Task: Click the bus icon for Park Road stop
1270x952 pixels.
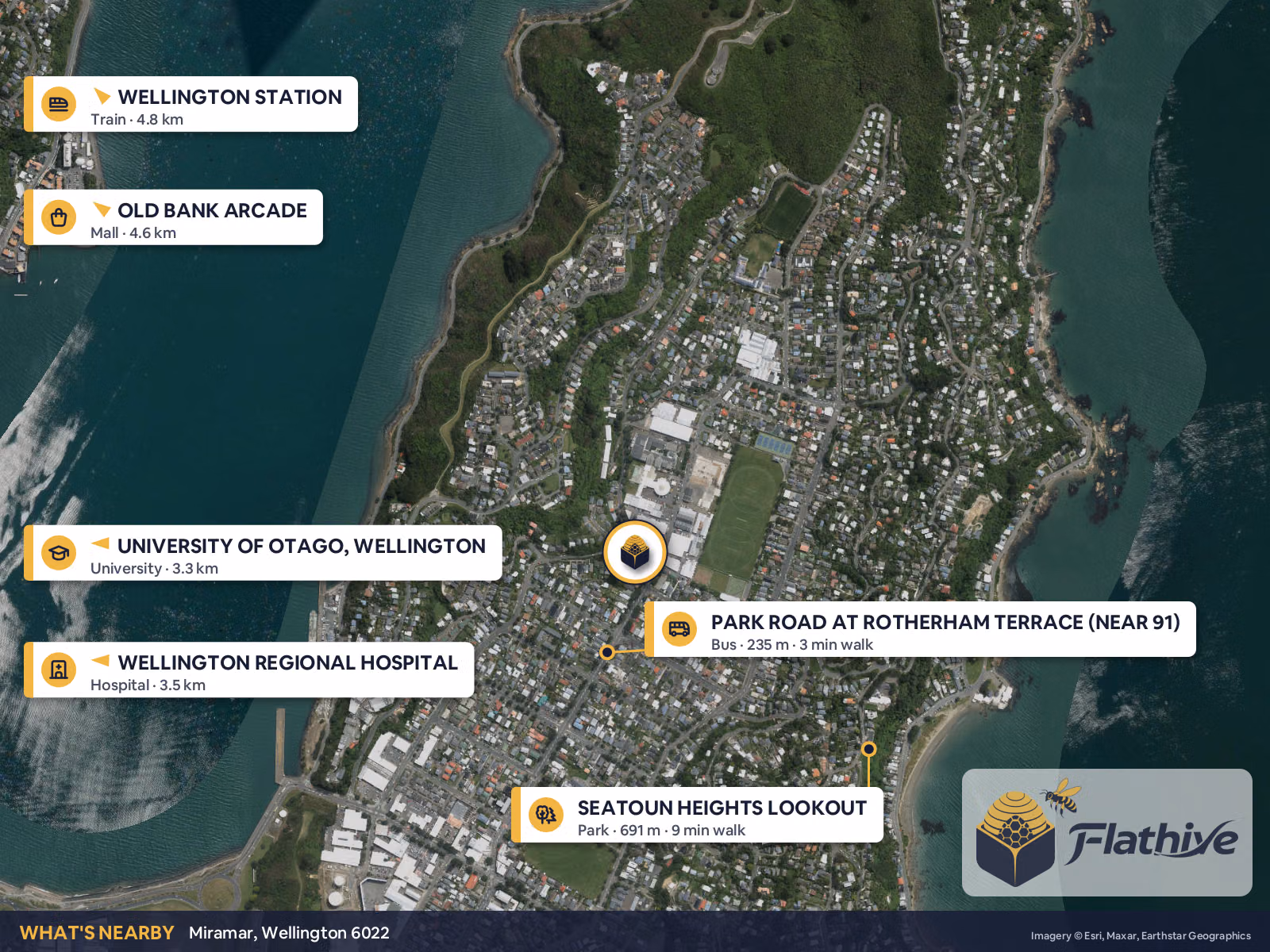Action: point(679,629)
